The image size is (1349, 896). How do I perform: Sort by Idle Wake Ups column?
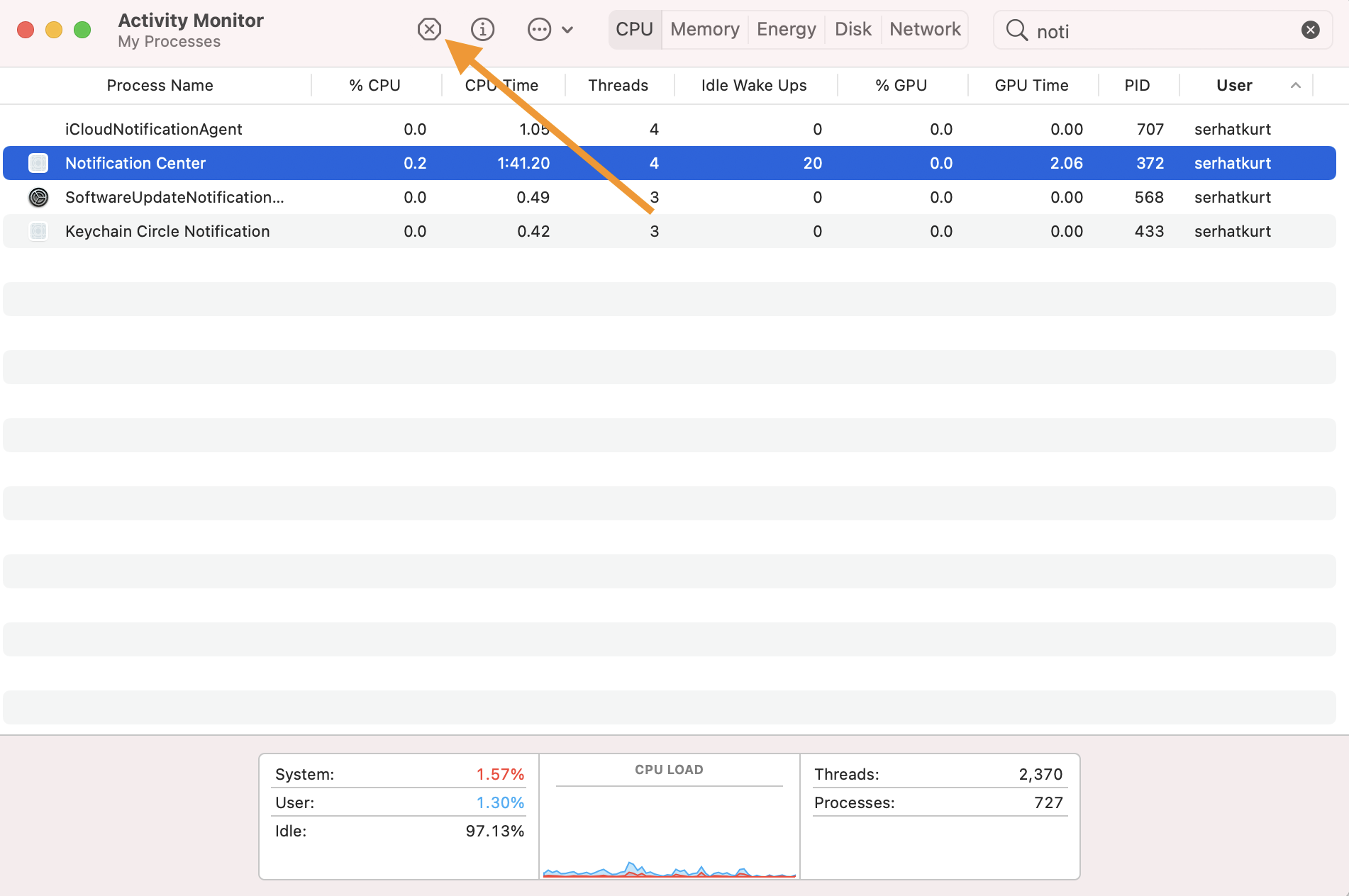point(754,86)
